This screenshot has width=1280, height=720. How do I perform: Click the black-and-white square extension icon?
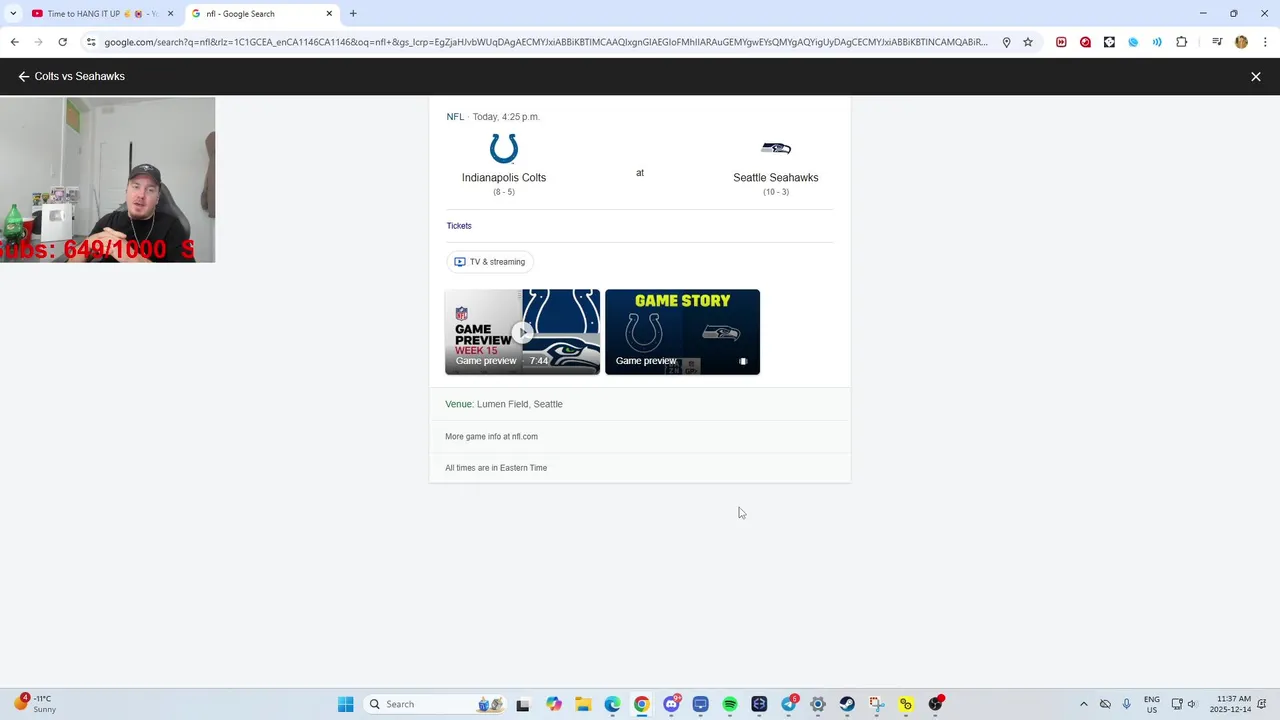[x=1109, y=42]
